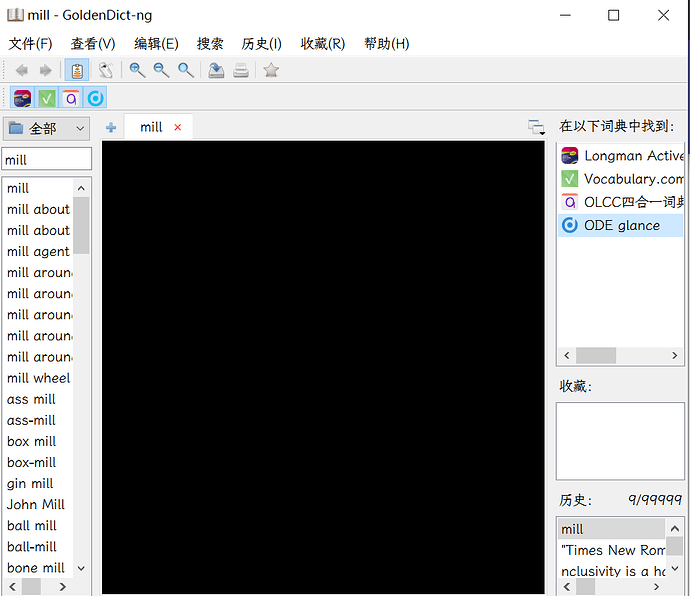This screenshot has width=690, height=596.
Task: Save the article with the disk icon
Action: pyautogui.click(x=216, y=70)
